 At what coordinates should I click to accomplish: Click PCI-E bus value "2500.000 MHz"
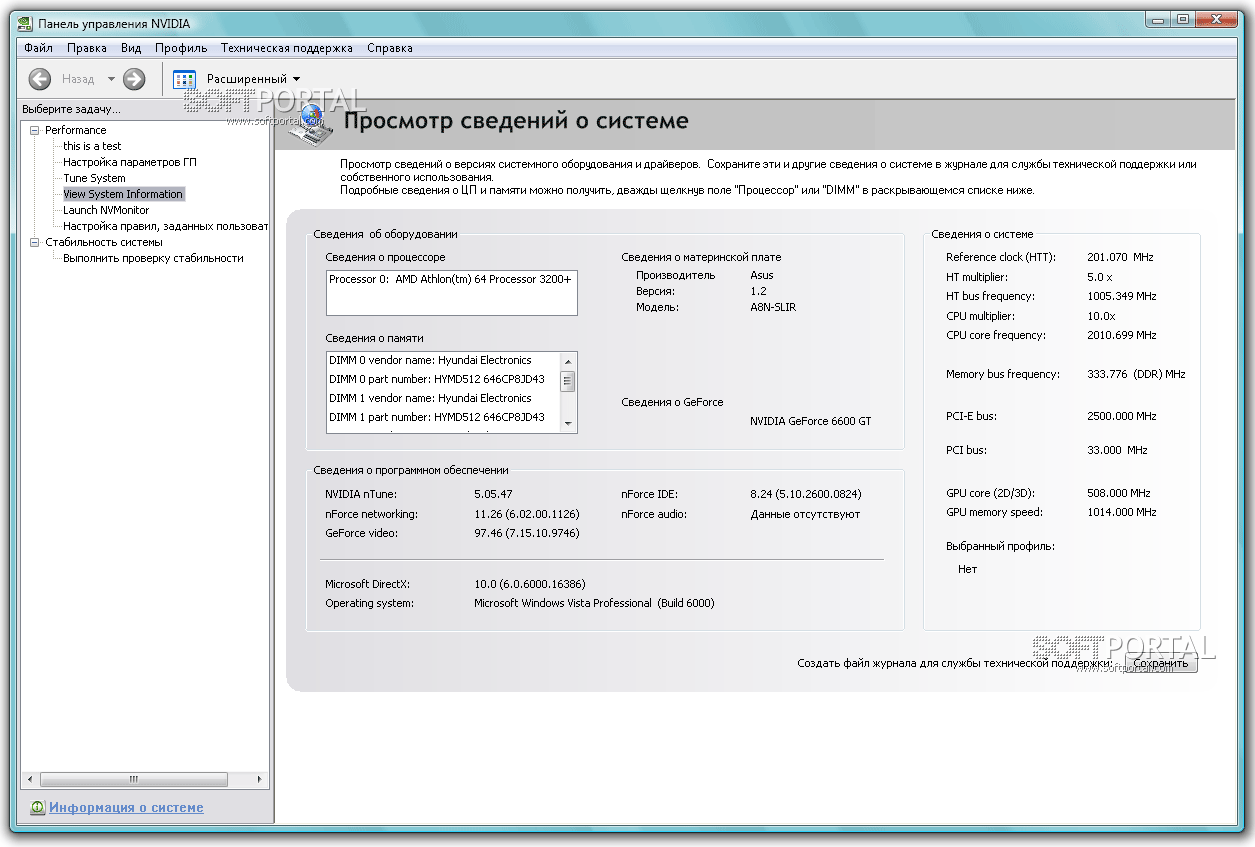click(1122, 416)
